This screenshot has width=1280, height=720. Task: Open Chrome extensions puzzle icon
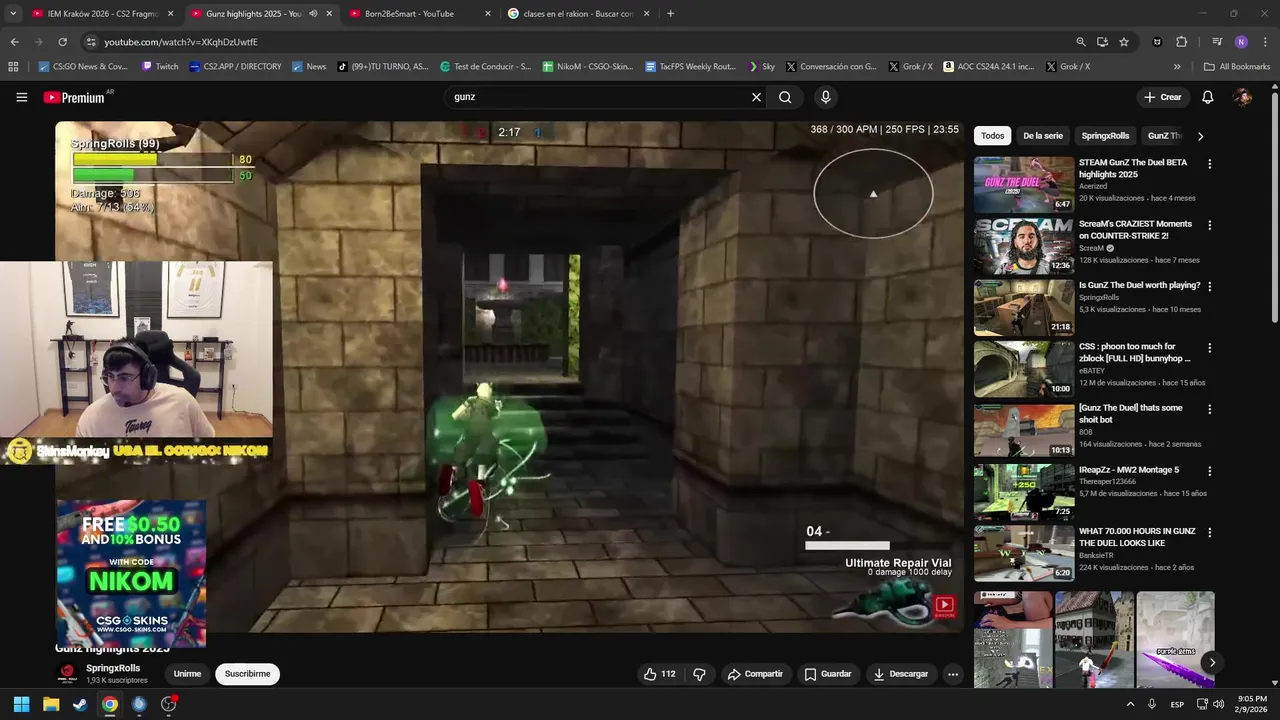point(1181,42)
